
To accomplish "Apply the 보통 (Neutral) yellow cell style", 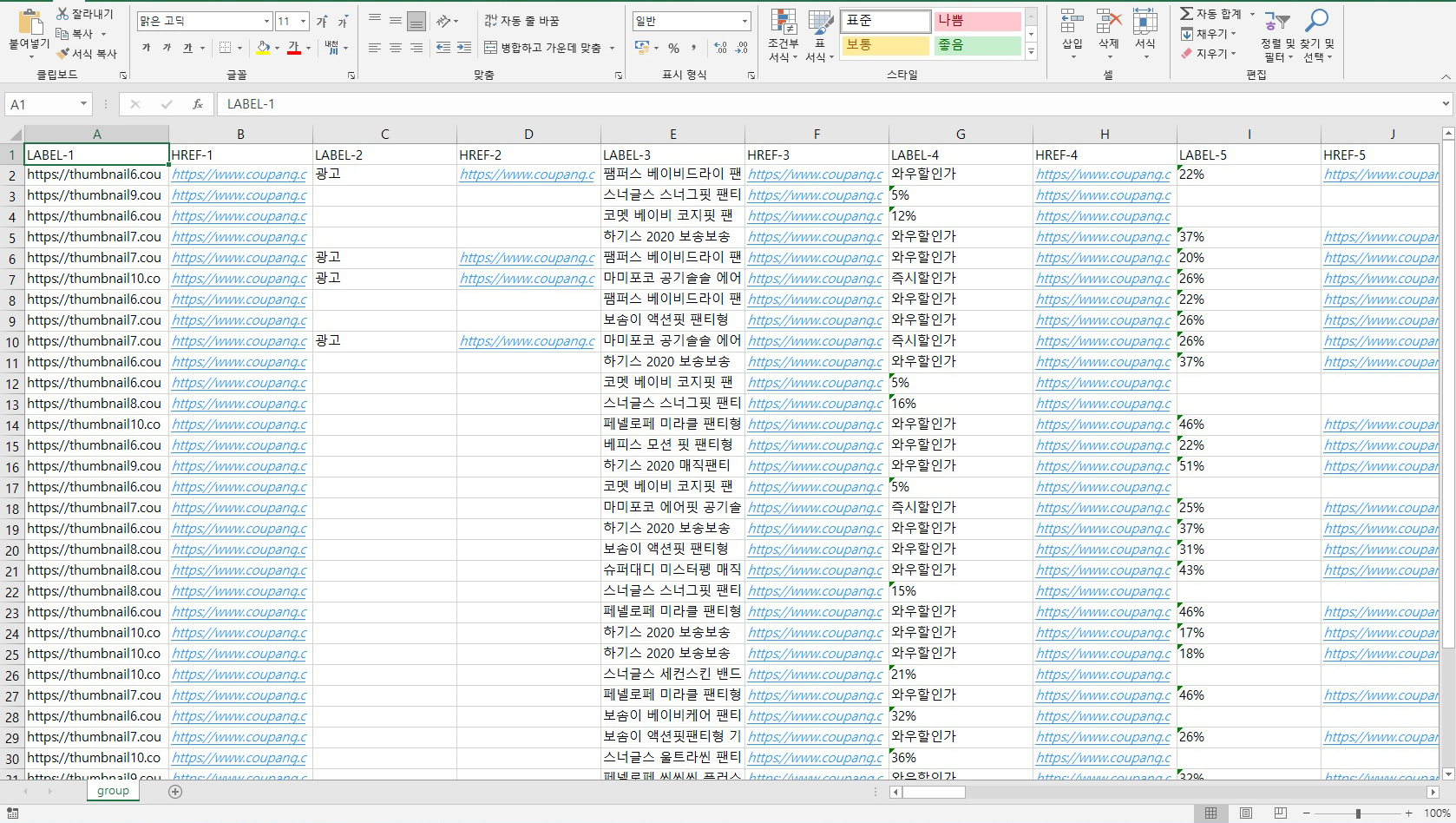I will pos(885,45).
